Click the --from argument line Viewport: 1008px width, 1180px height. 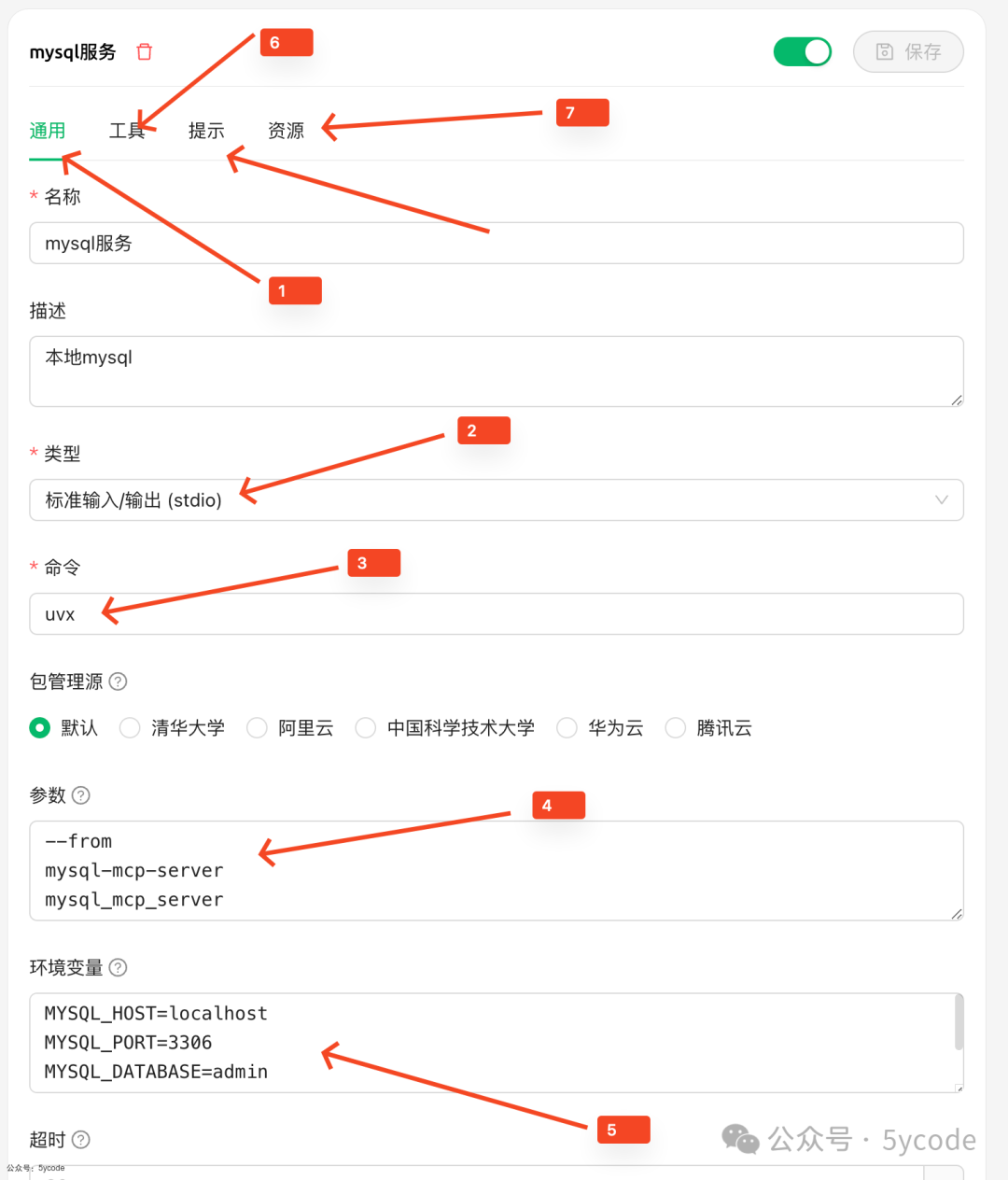click(x=78, y=841)
